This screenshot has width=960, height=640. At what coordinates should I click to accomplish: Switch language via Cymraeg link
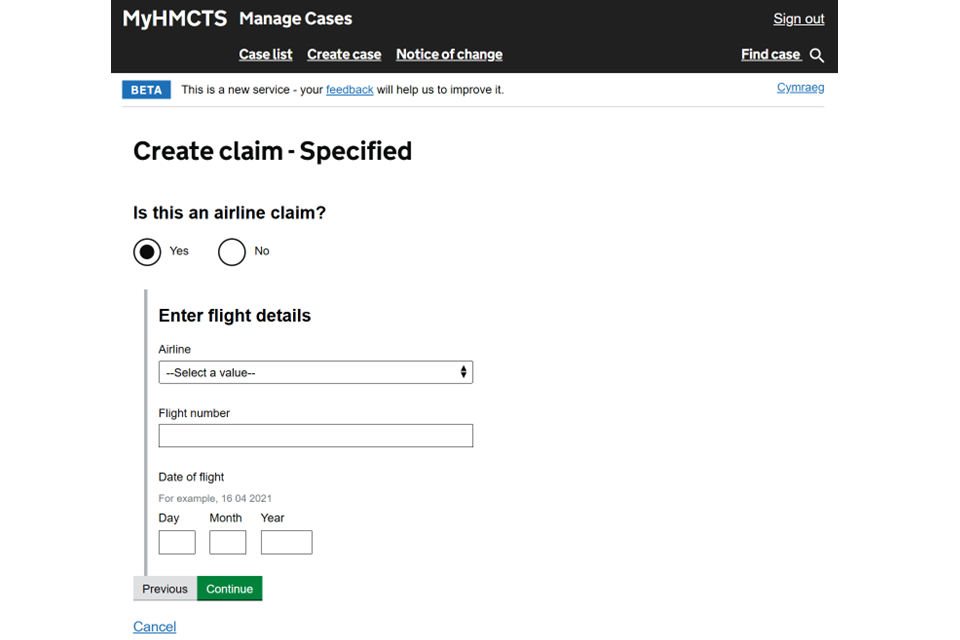click(x=800, y=88)
